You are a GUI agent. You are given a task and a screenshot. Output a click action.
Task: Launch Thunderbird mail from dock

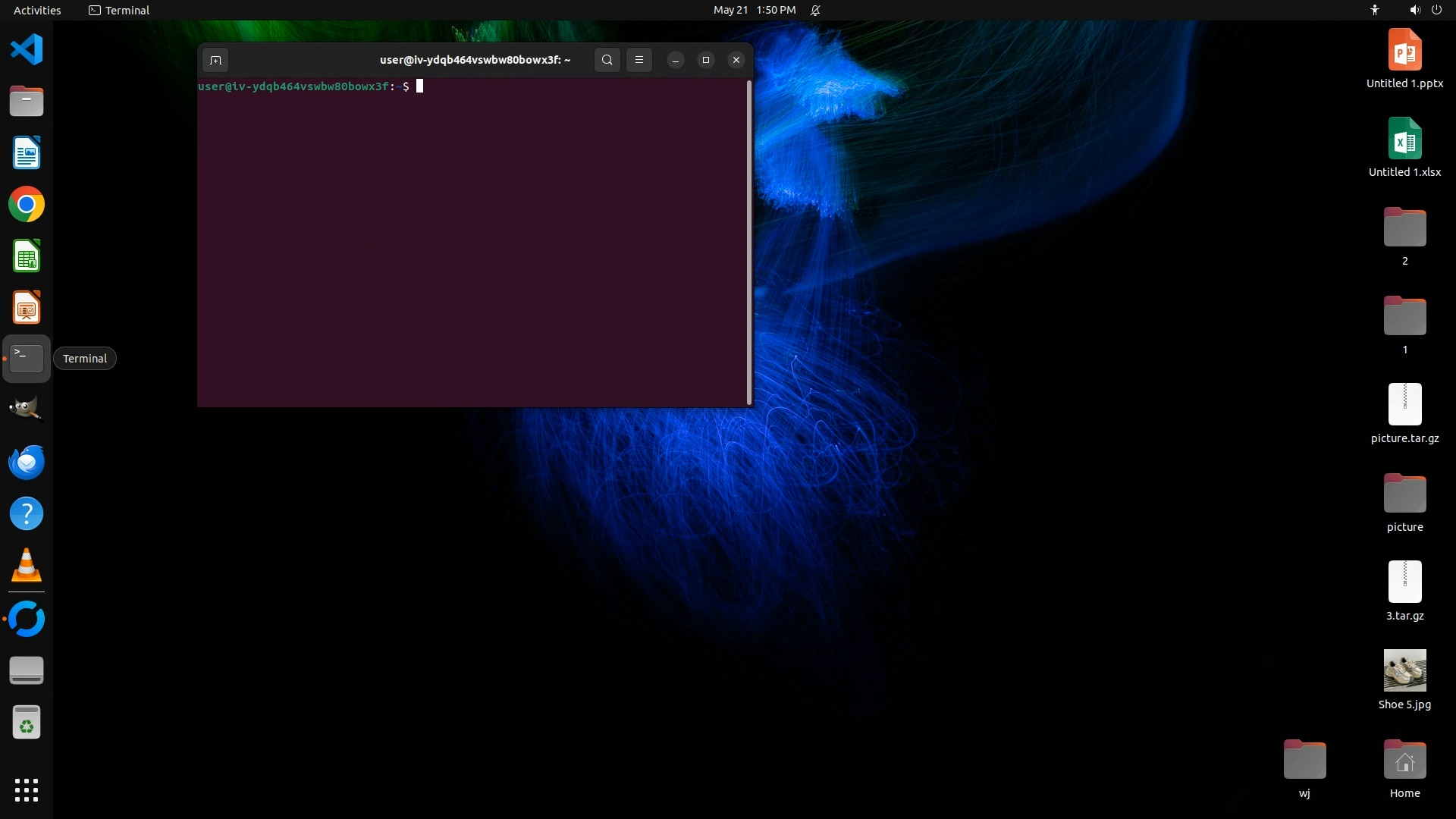click(27, 462)
